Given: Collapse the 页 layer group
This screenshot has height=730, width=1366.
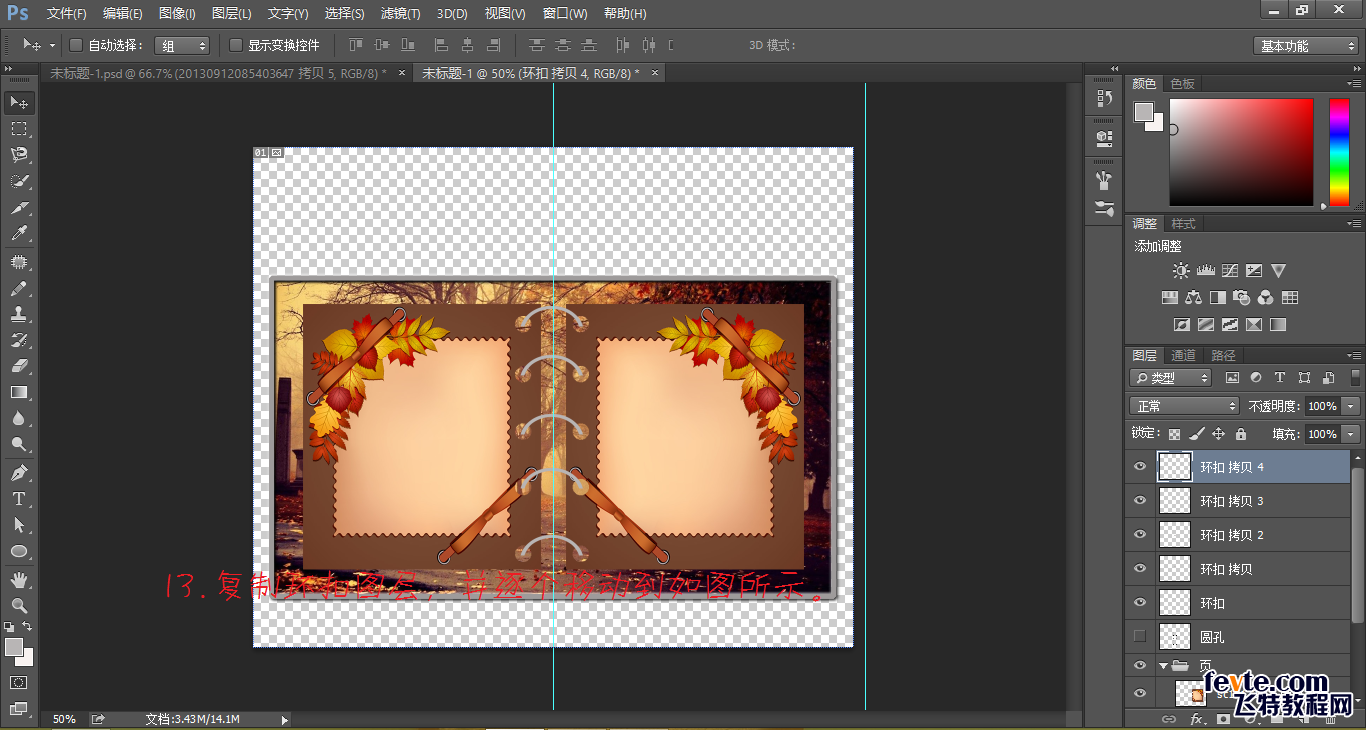Looking at the screenshot, I should (x=1164, y=665).
